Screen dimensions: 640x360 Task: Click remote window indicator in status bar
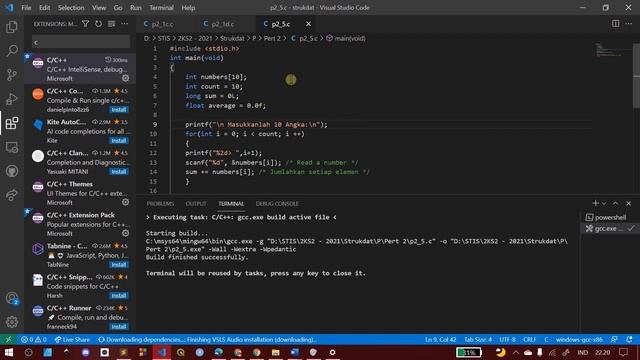pos(9,339)
